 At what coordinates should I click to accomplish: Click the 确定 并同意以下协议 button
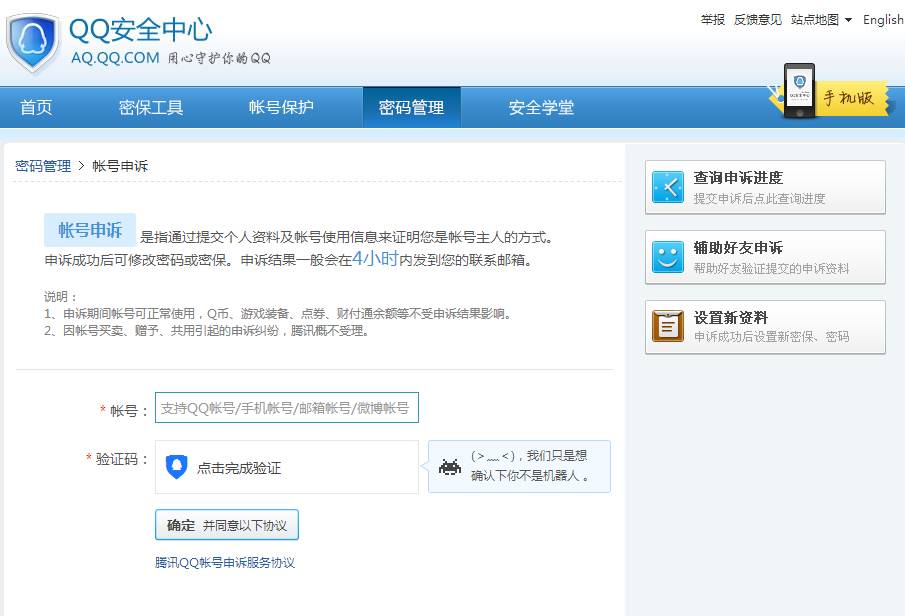pos(227,525)
